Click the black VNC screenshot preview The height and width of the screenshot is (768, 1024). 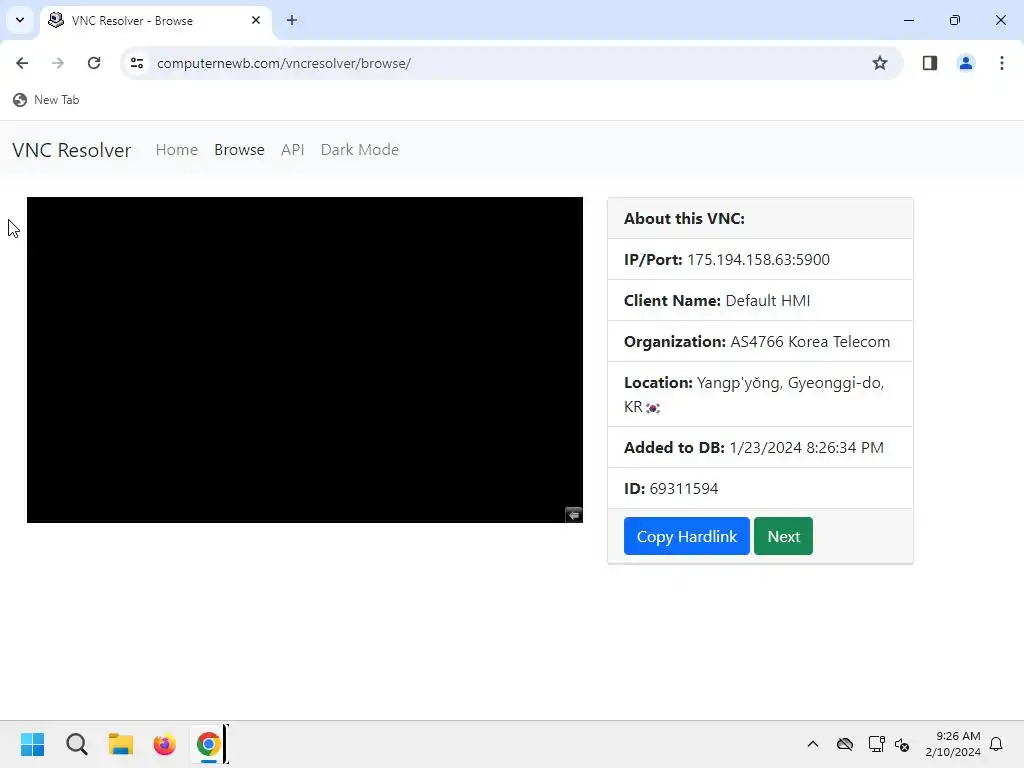point(304,360)
